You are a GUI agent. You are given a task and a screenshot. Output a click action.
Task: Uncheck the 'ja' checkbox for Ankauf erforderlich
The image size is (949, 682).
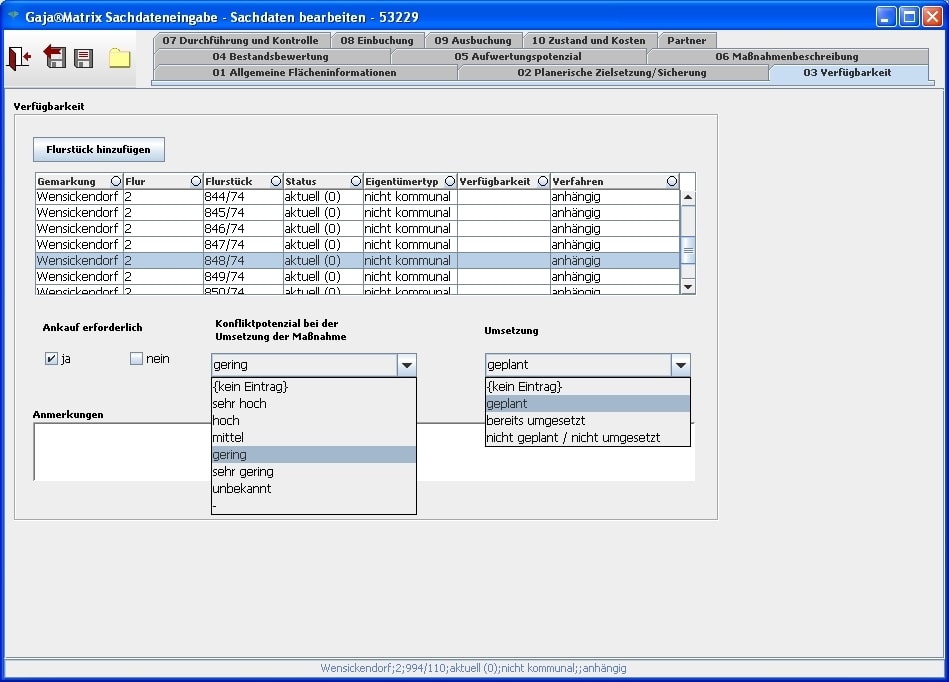point(52,359)
